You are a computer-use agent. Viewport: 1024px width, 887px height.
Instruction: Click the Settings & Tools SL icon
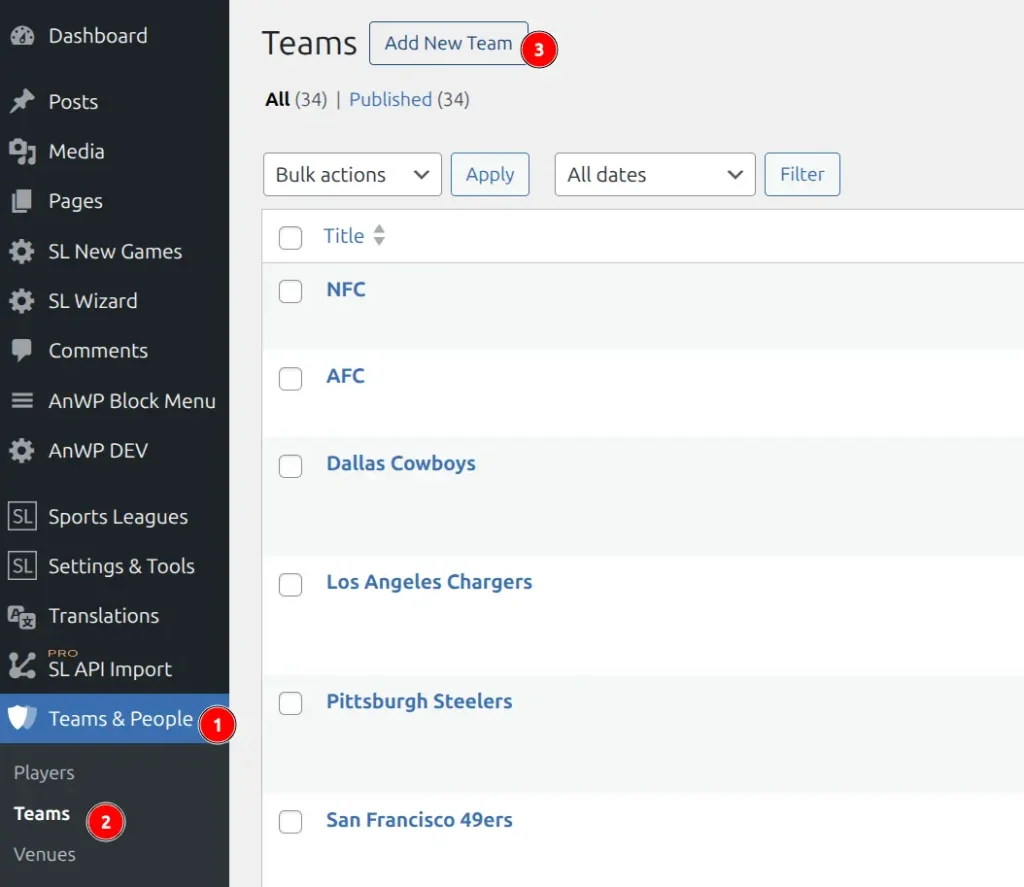22,566
